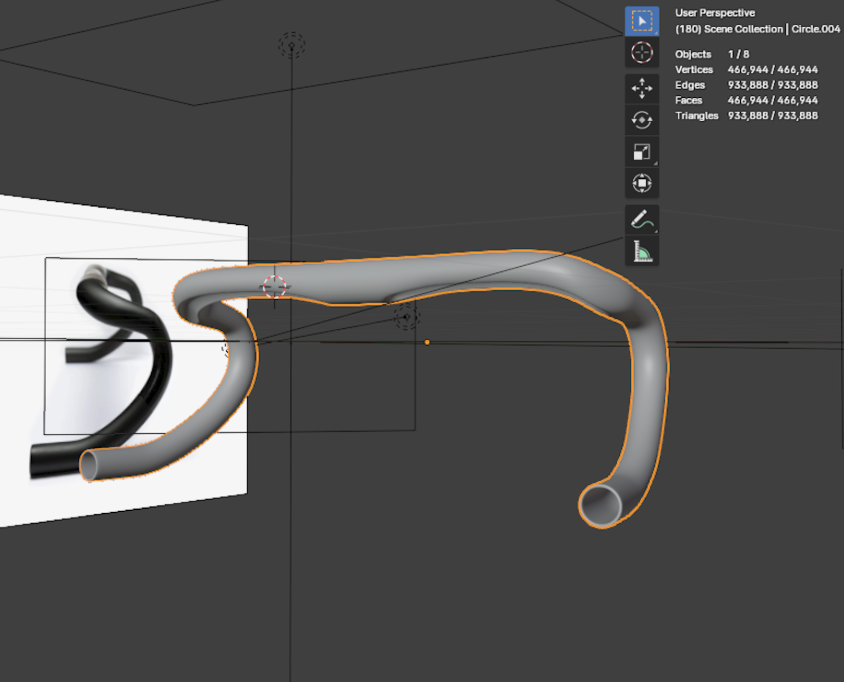The image size is (844, 682).
Task: Activate the Measure ruler tool
Action: point(641,251)
